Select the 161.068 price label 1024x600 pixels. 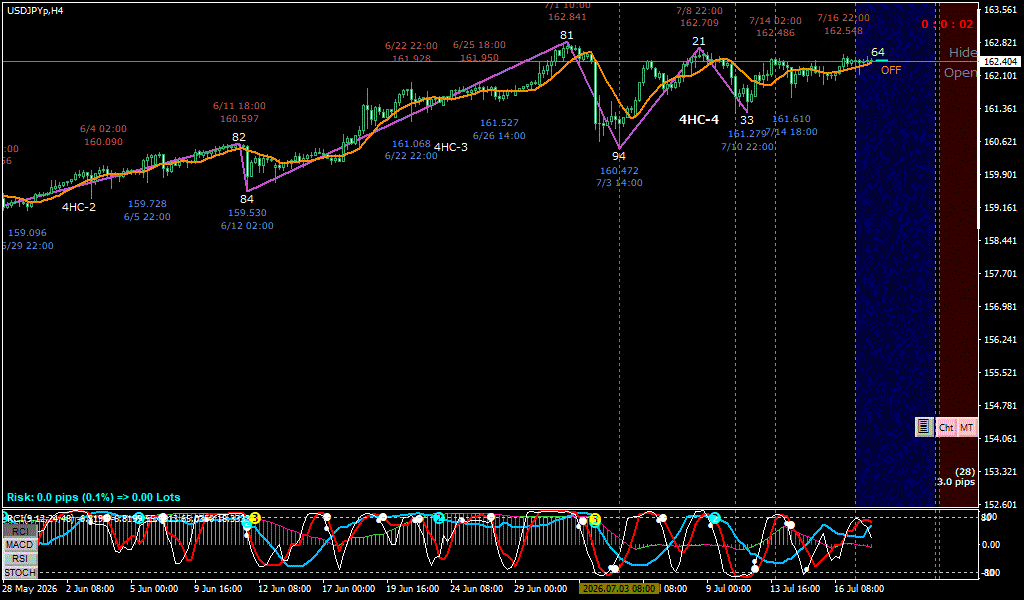(x=411, y=144)
